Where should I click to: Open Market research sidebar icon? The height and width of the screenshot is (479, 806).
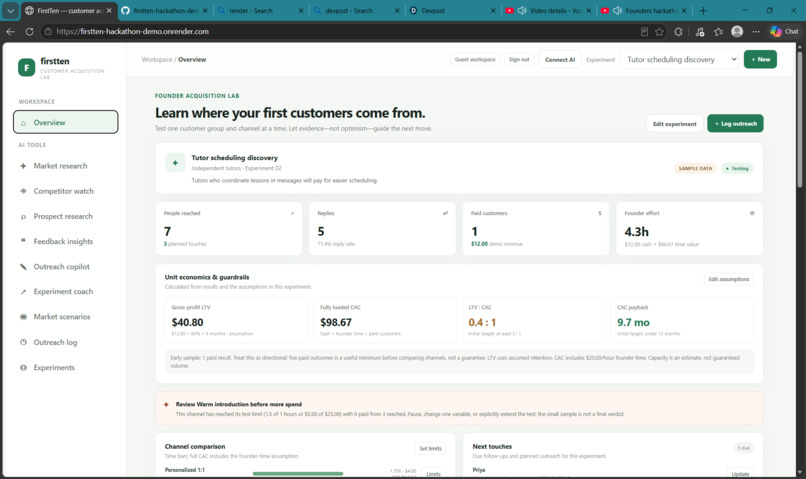[23, 166]
